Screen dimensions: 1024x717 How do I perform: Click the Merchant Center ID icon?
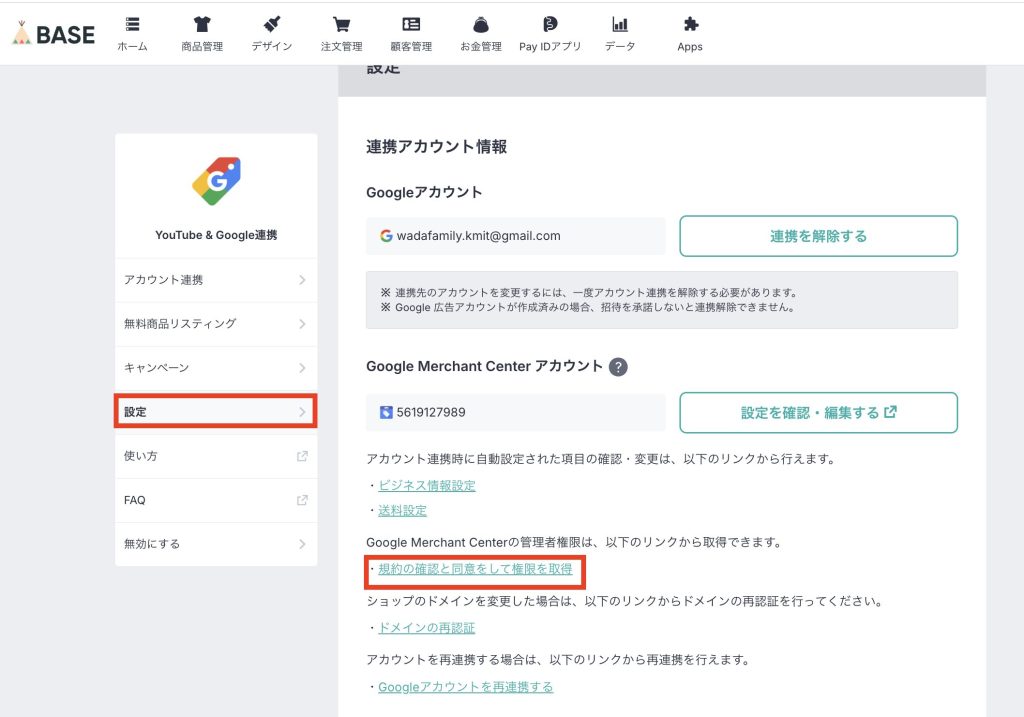pos(386,412)
